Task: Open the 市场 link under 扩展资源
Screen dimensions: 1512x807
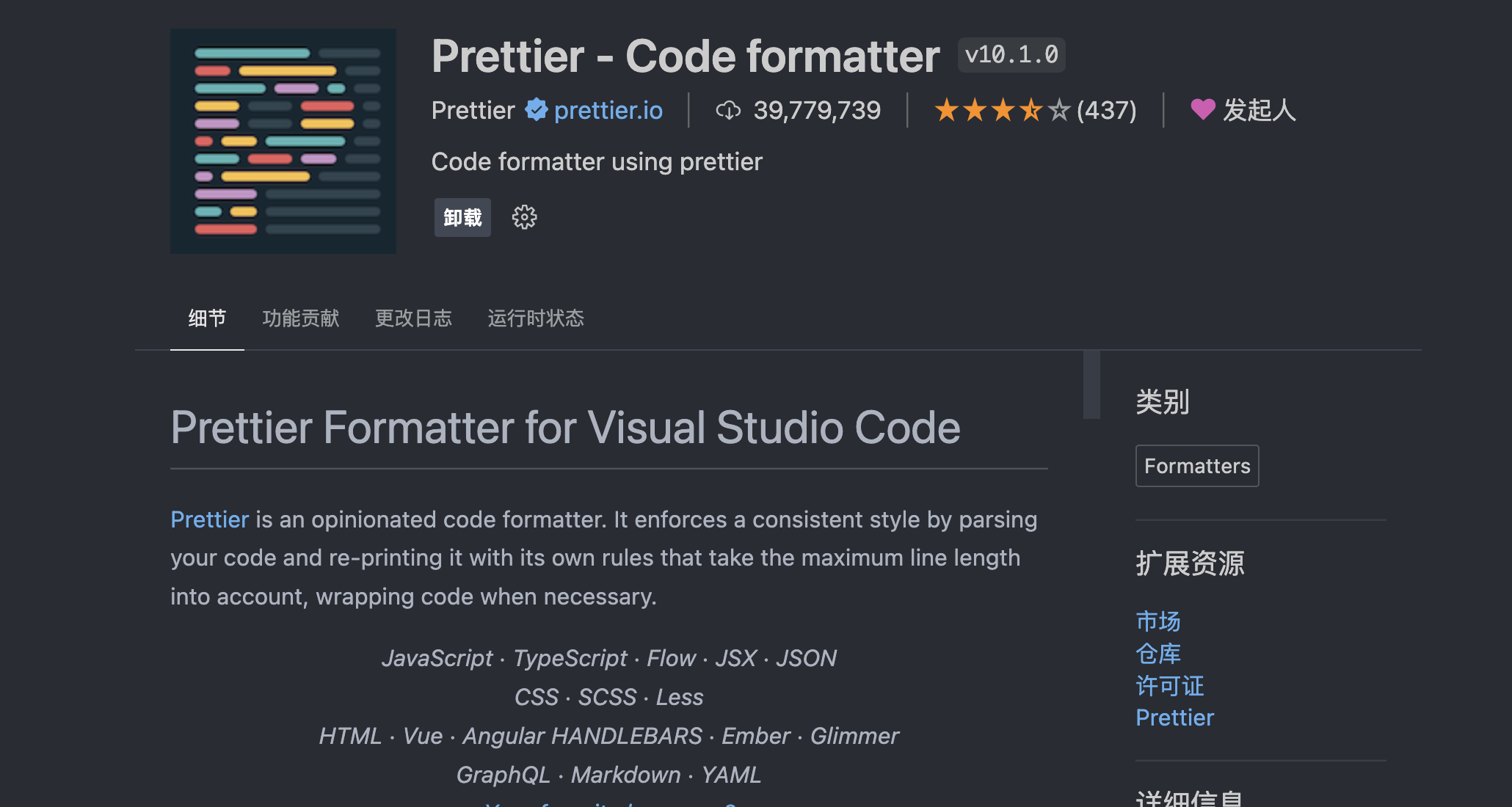Action: tap(1157, 621)
